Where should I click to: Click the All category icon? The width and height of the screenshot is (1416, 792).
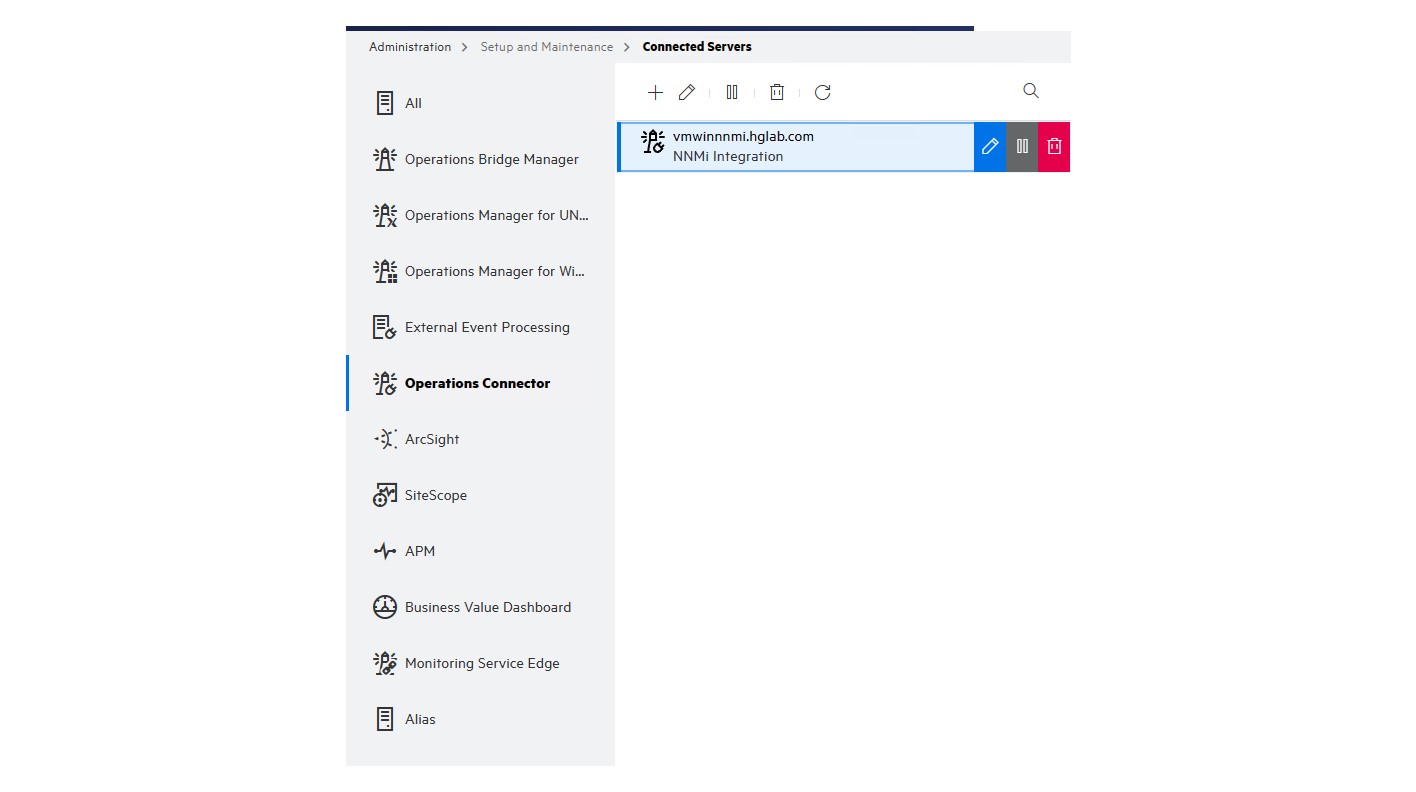(x=385, y=103)
